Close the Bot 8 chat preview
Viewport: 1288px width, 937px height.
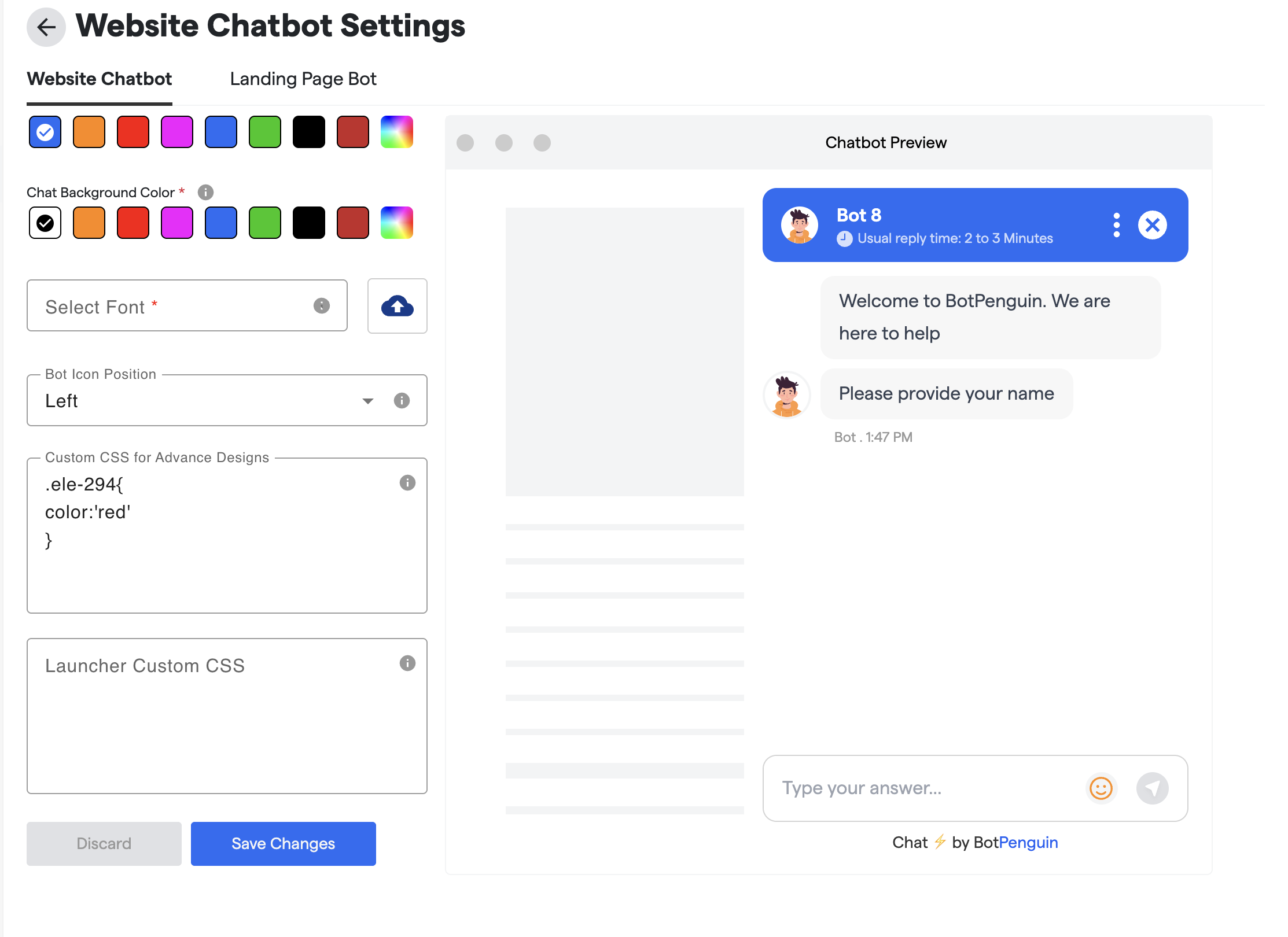(1152, 225)
